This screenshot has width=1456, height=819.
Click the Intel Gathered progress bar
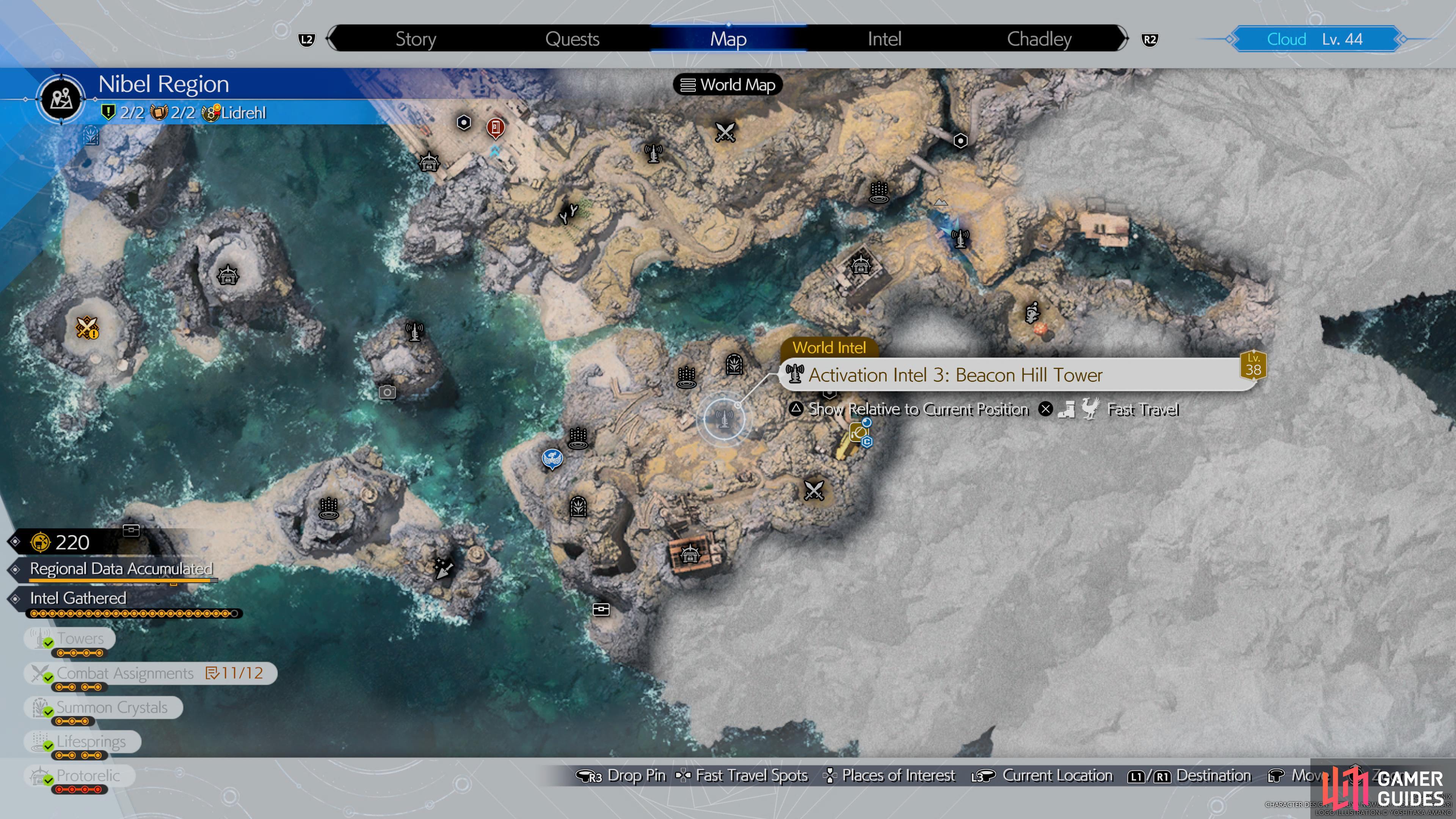[134, 614]
